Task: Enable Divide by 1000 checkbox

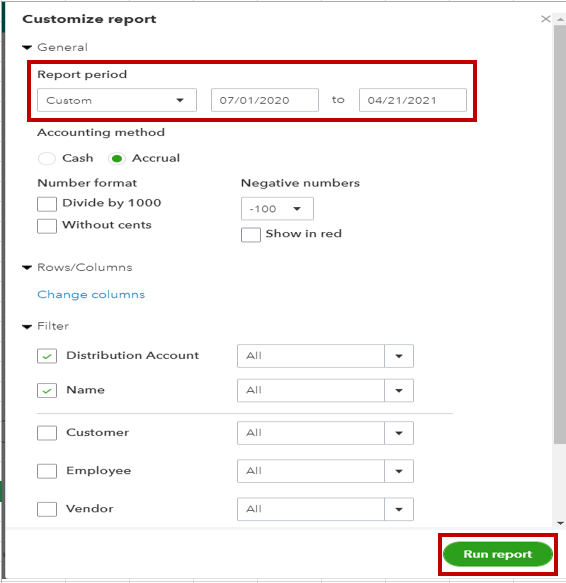Action: coord(47,204)
